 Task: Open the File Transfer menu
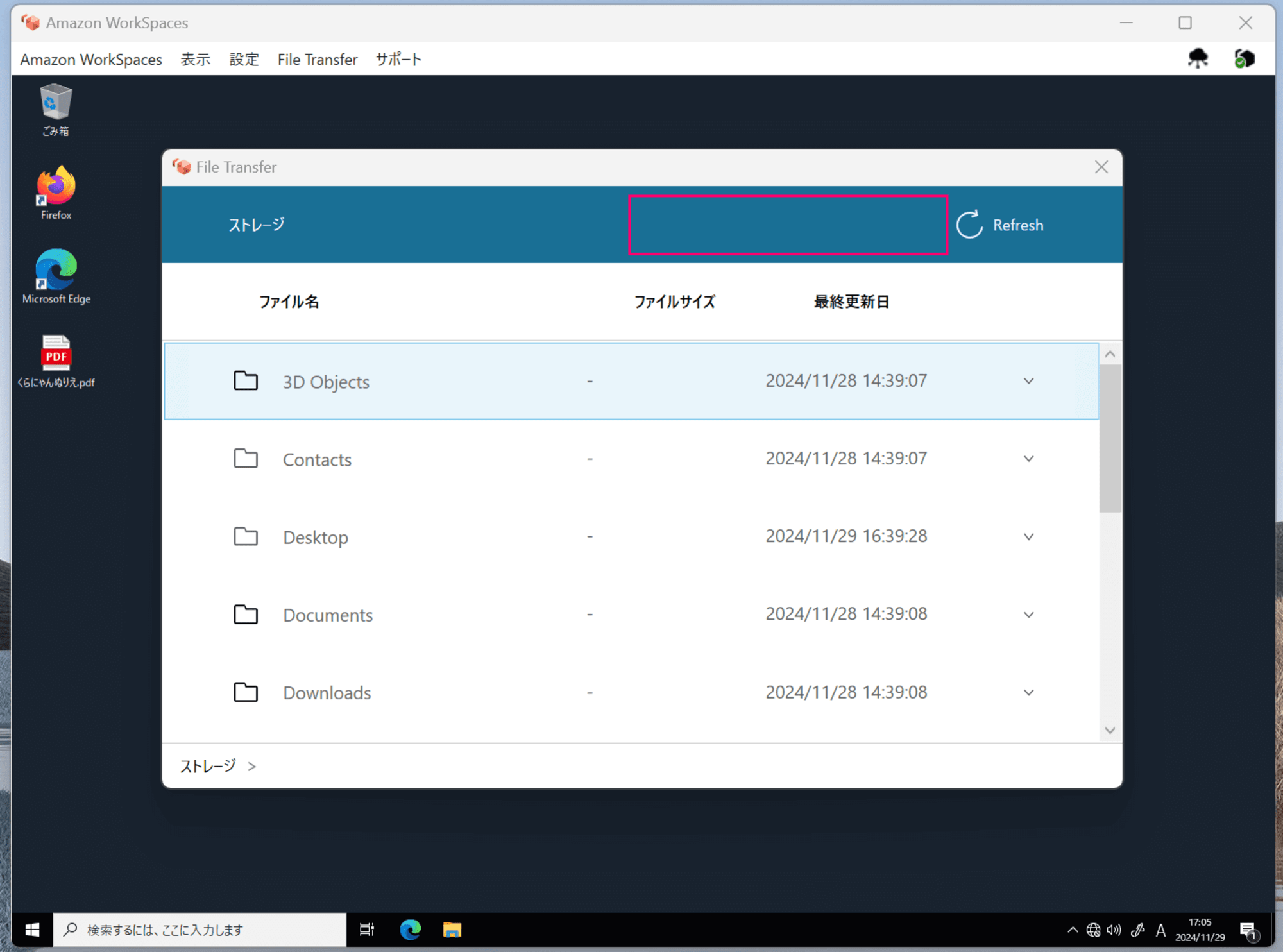coord(318,59)
